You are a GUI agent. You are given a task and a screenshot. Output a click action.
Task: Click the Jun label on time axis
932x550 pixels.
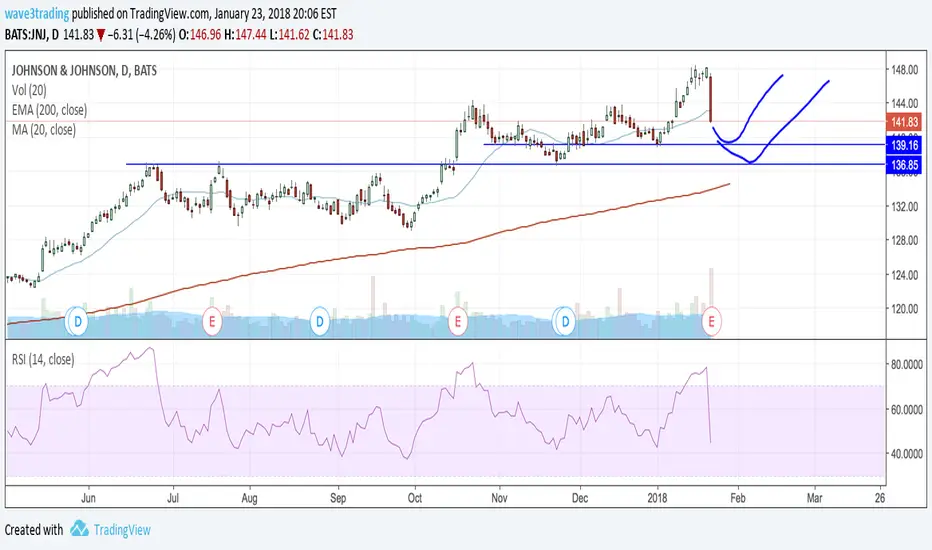coord(88,498)
